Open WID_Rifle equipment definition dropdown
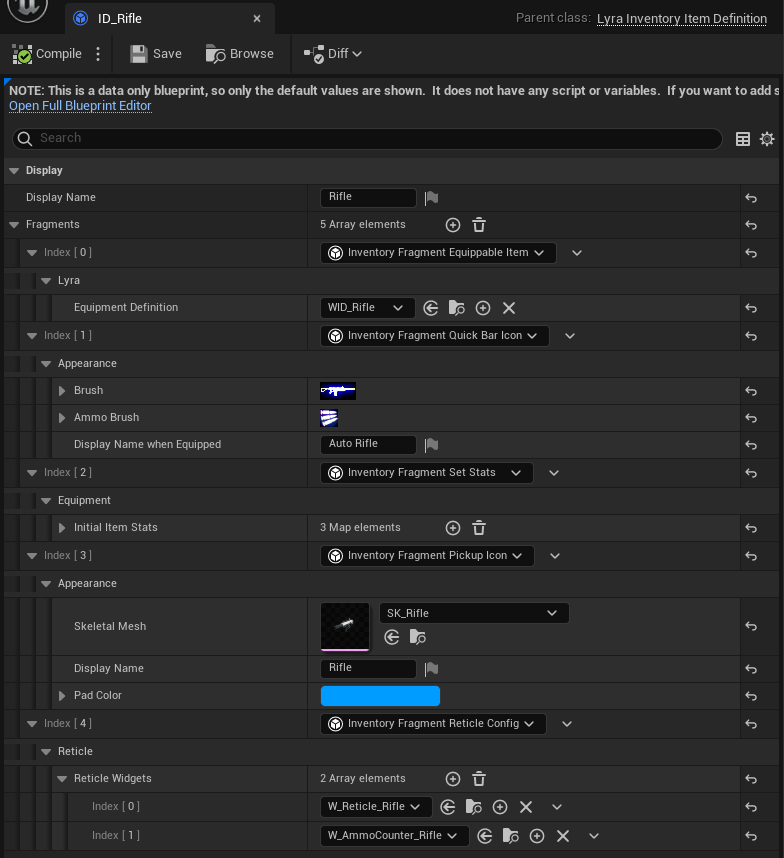The height and width of the screenshot is (858, 784). [x=367, y=308]
